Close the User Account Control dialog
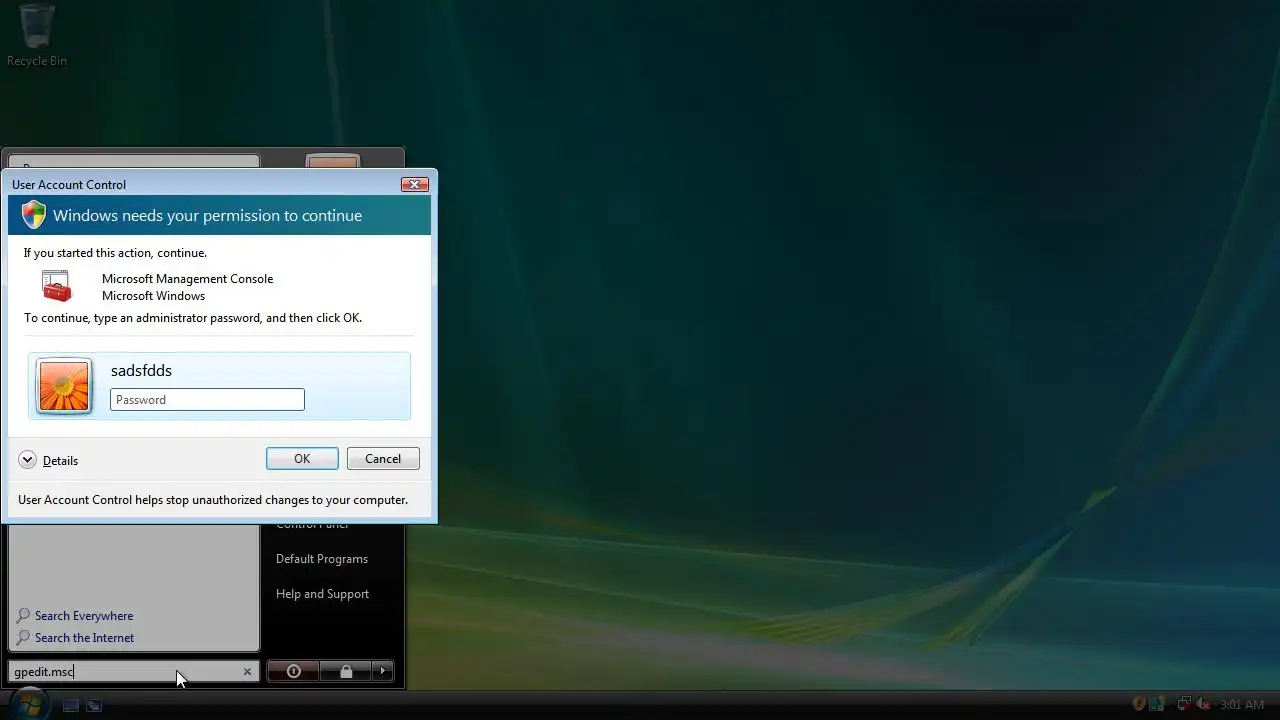1280x720 pixels. (414, 184)
